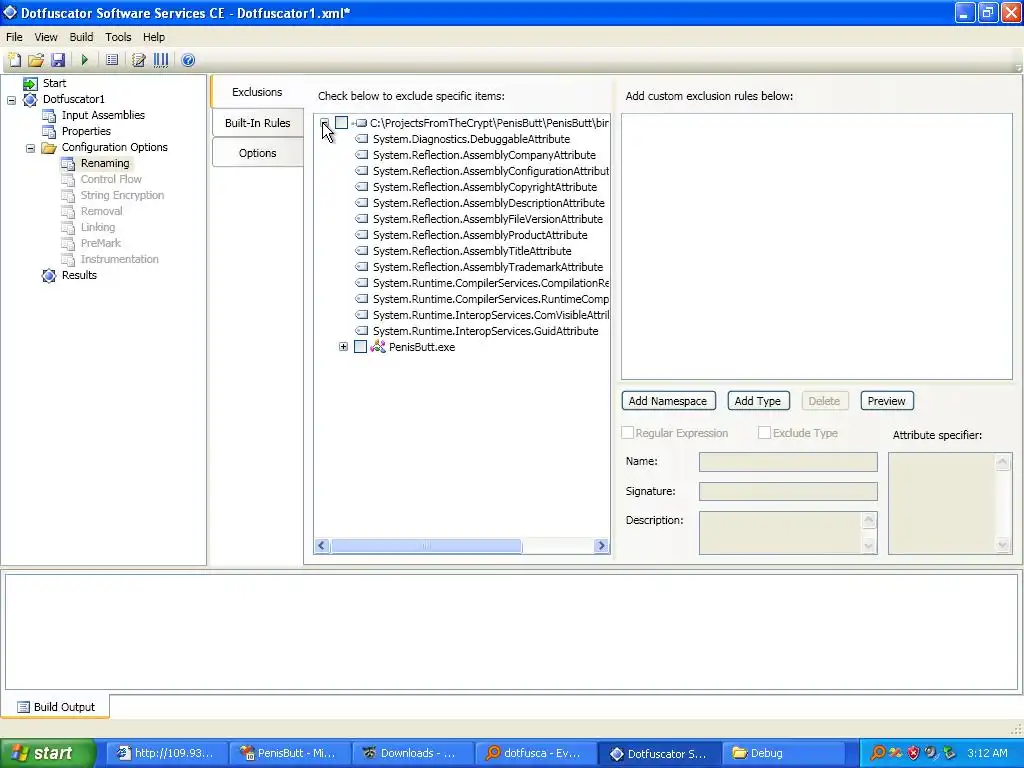Switch to the Exclusions tab
Screen dimensions: 1024x768
pos(257,92)
